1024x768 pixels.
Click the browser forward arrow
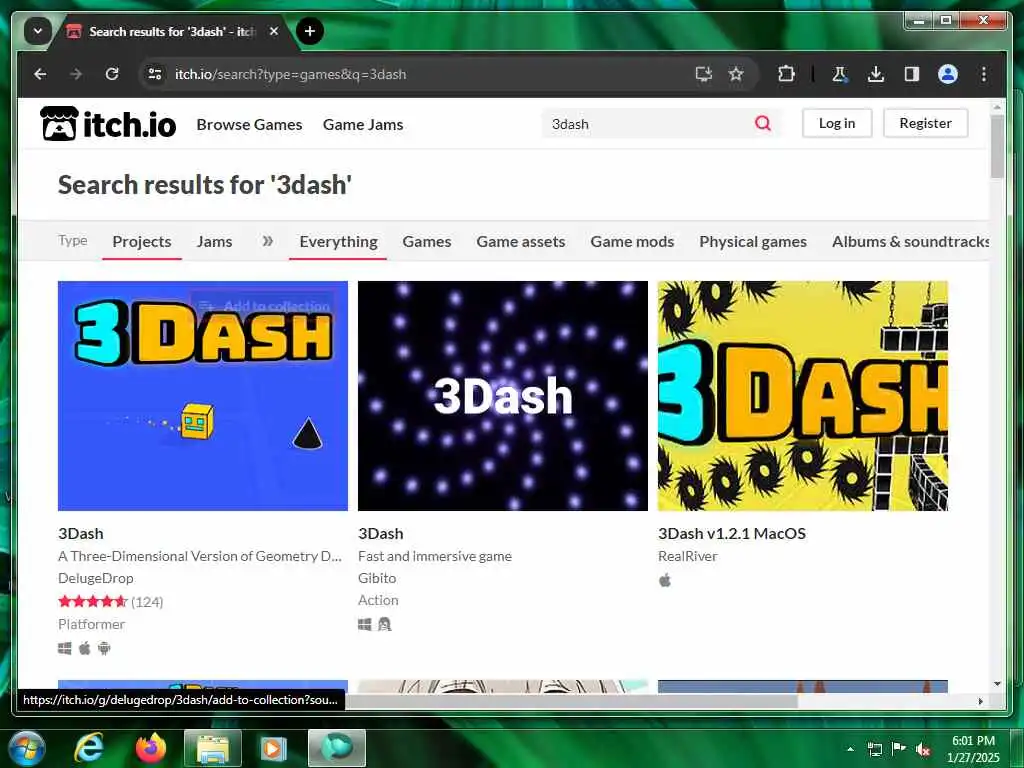pos(76,74)
